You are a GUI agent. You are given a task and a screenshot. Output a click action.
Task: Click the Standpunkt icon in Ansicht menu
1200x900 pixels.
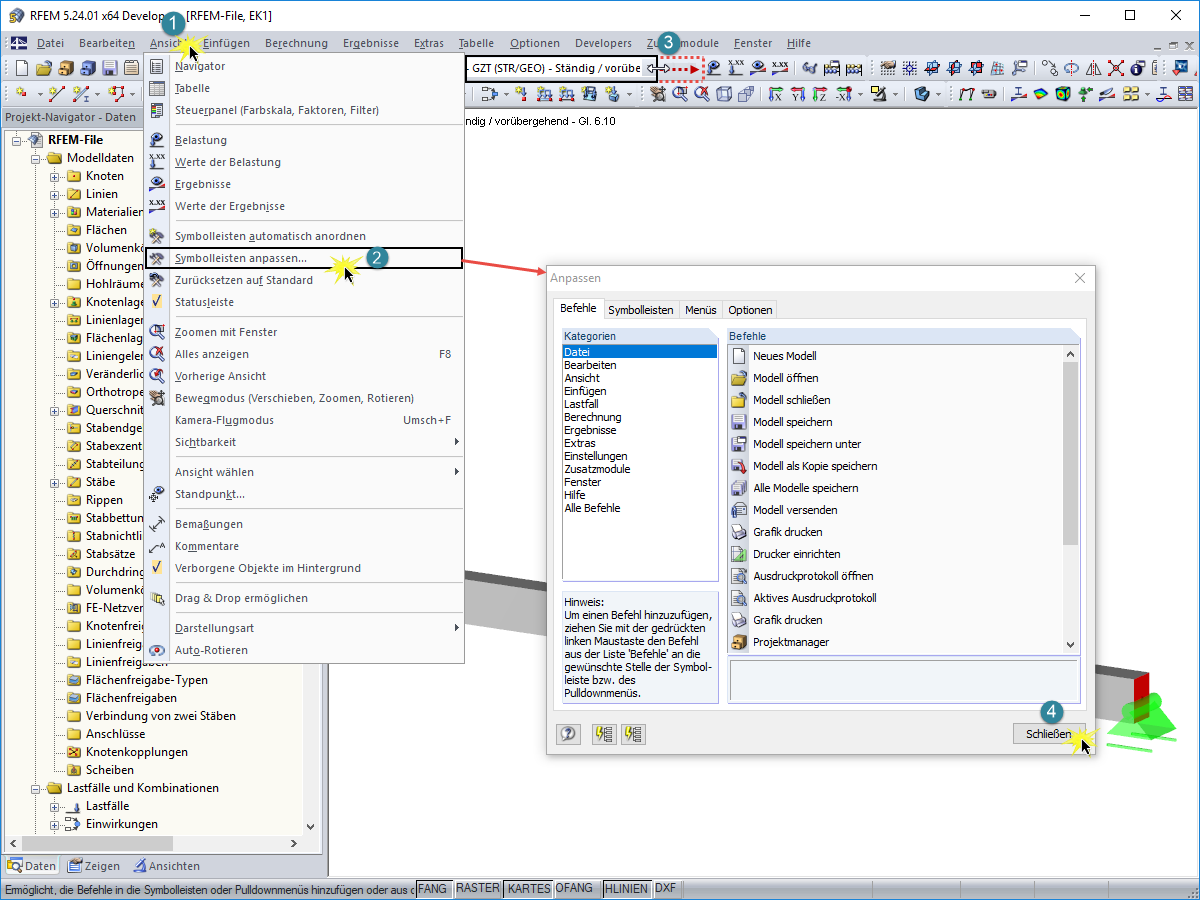tap(157, 494)
